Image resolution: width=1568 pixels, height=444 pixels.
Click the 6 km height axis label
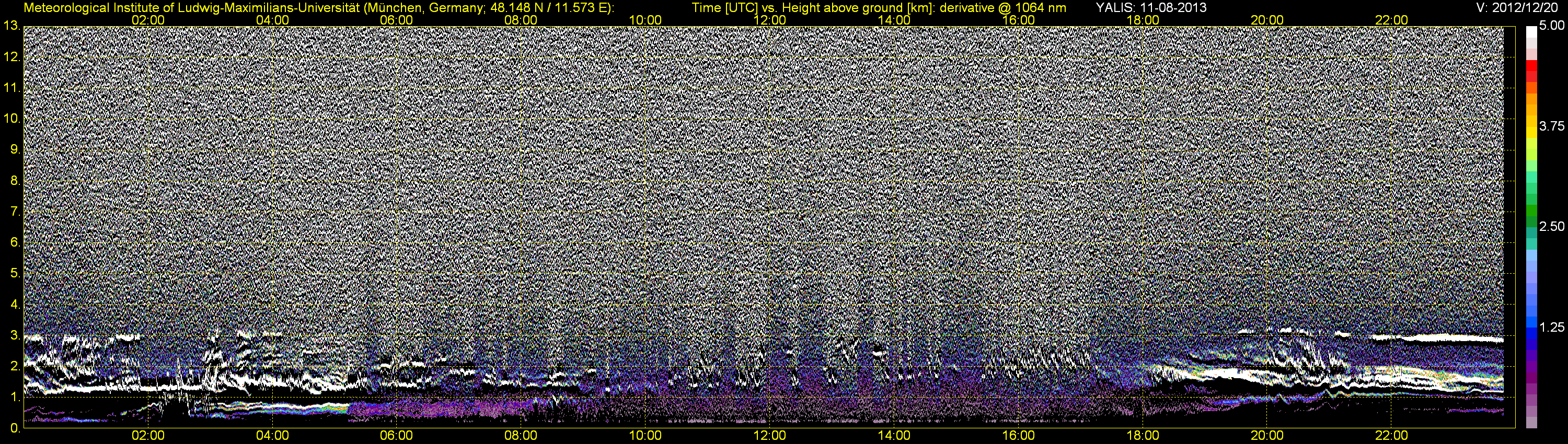pos(15,243)
